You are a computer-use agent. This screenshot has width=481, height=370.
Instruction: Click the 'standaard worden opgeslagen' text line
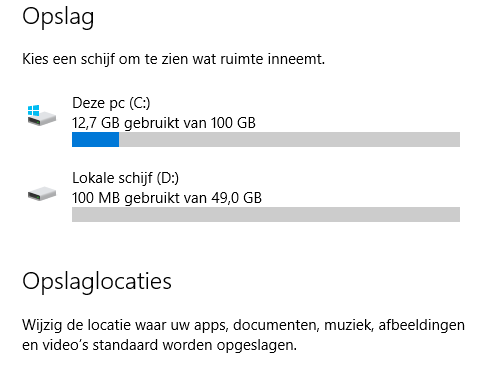[x=194, y=345]
